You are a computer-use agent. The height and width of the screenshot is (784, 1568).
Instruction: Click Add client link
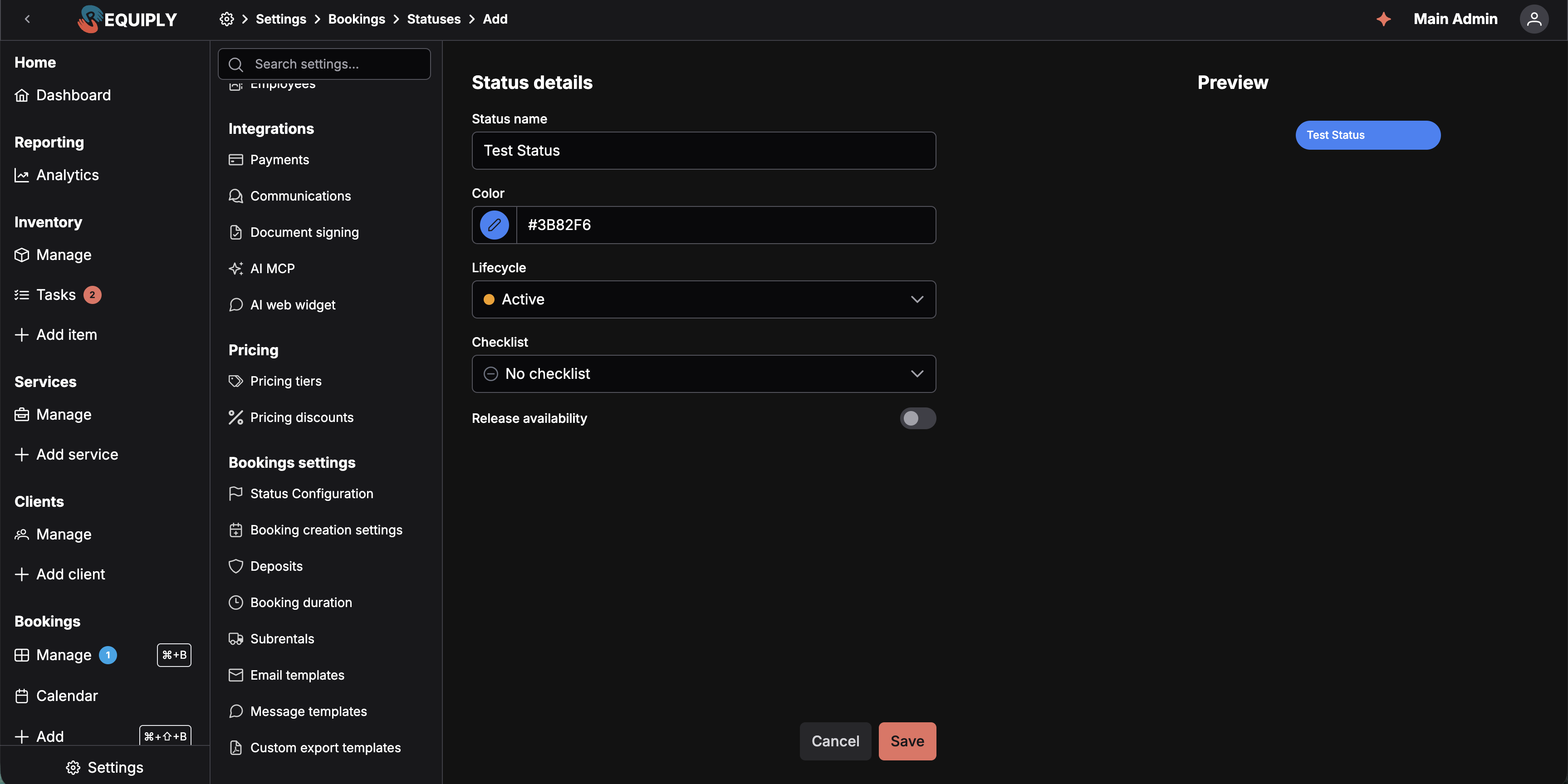(x=59, y=574)
